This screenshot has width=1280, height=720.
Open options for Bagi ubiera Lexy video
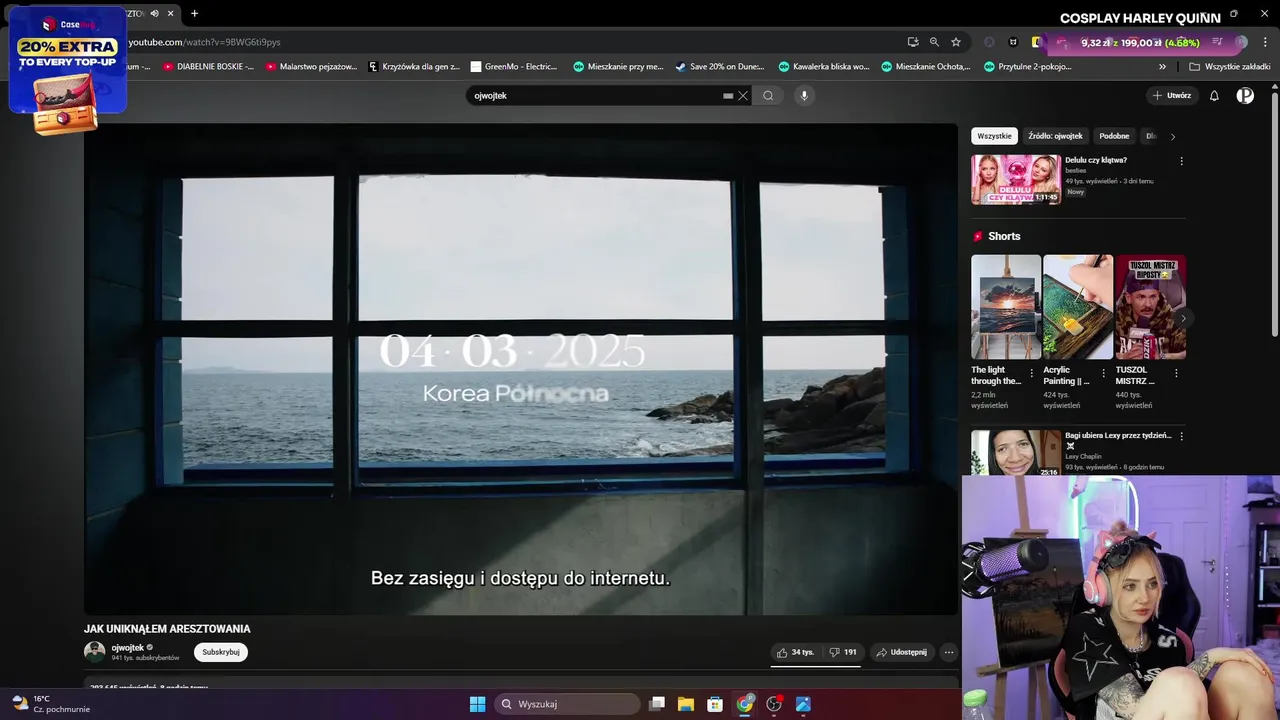(1181, 436)
